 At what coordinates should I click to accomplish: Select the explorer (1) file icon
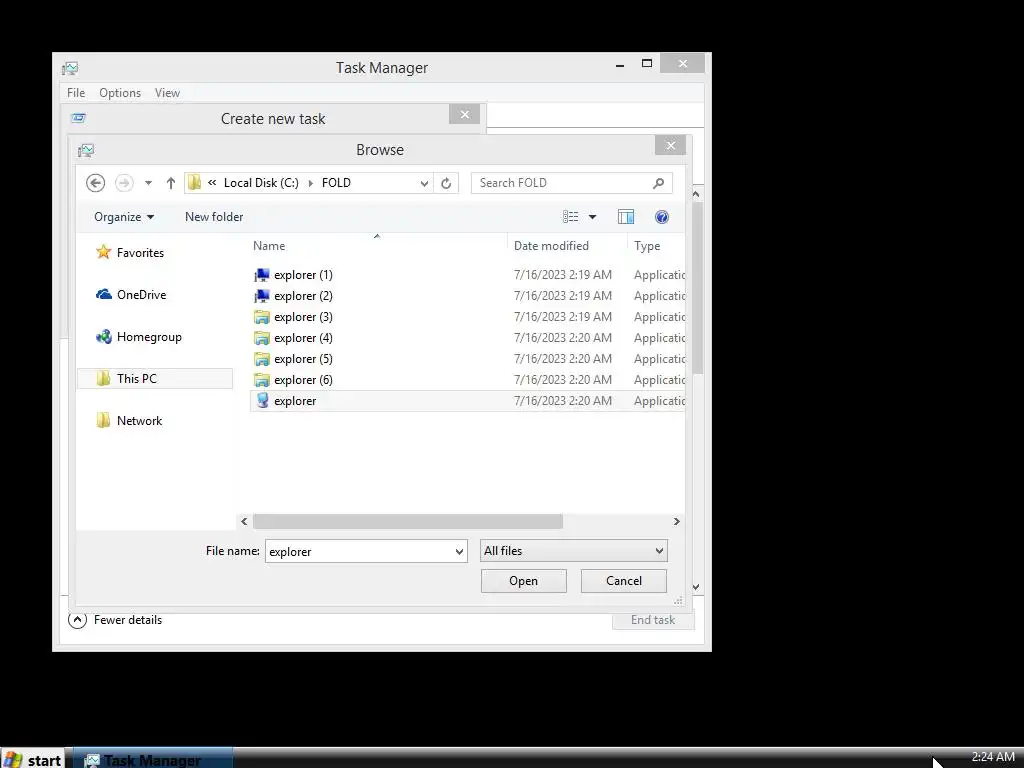pyautogui.click(x=262, y=275)
